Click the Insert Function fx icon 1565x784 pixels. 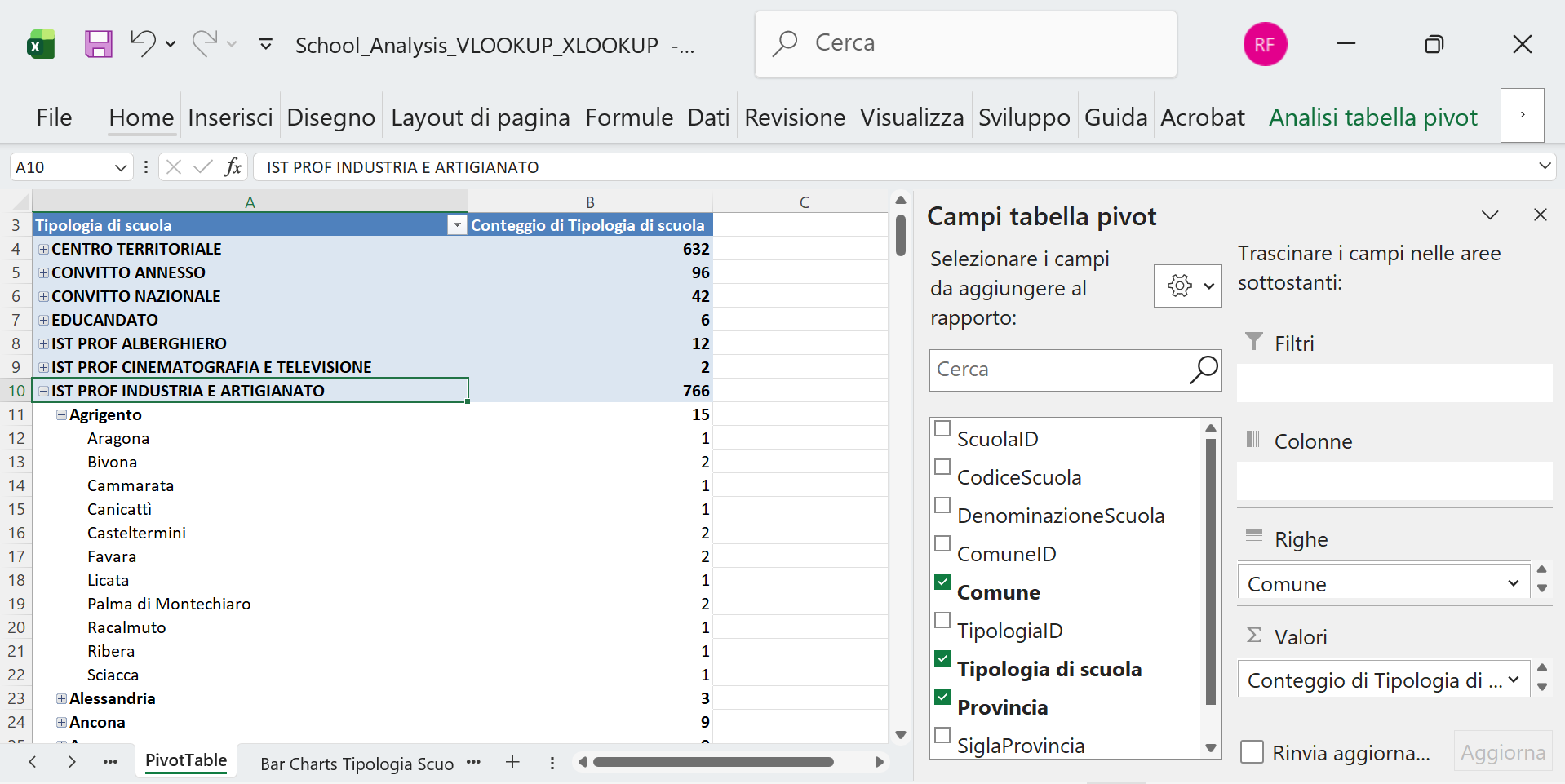click(x=234, y=166)
